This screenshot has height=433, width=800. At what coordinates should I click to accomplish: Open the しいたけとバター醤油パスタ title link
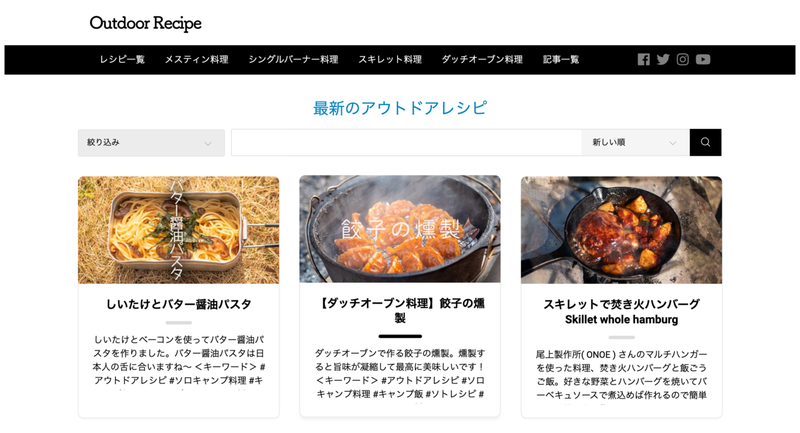tap(179, 304)
